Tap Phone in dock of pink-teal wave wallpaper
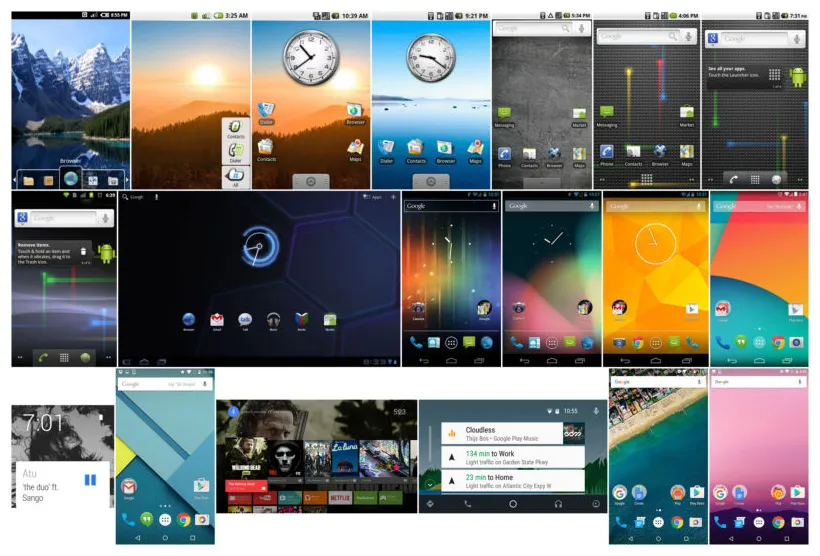 516,343
